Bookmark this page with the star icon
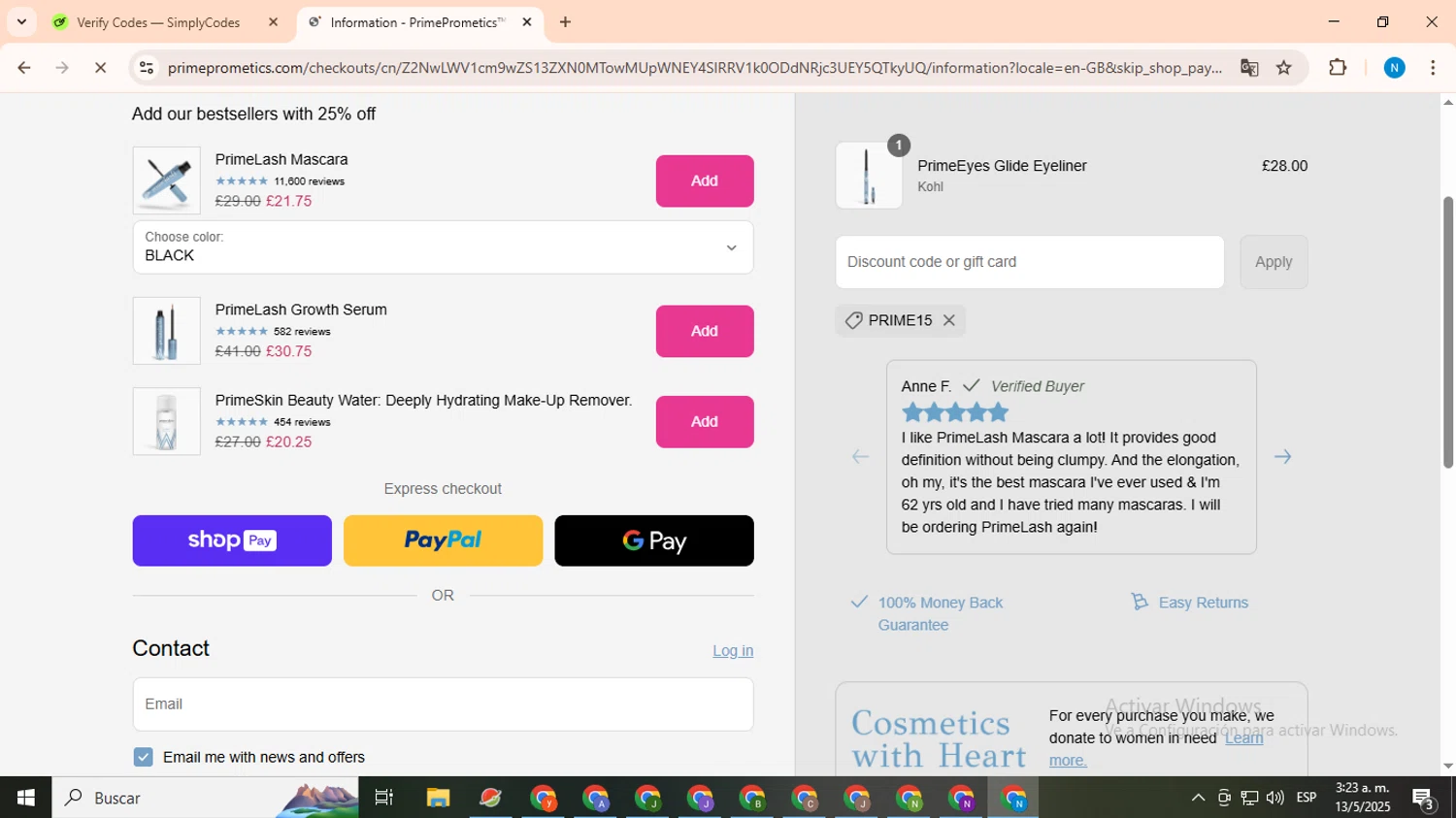This screenshot has height=818, width=1456. pyautogui.click(x=1284, y=68)
